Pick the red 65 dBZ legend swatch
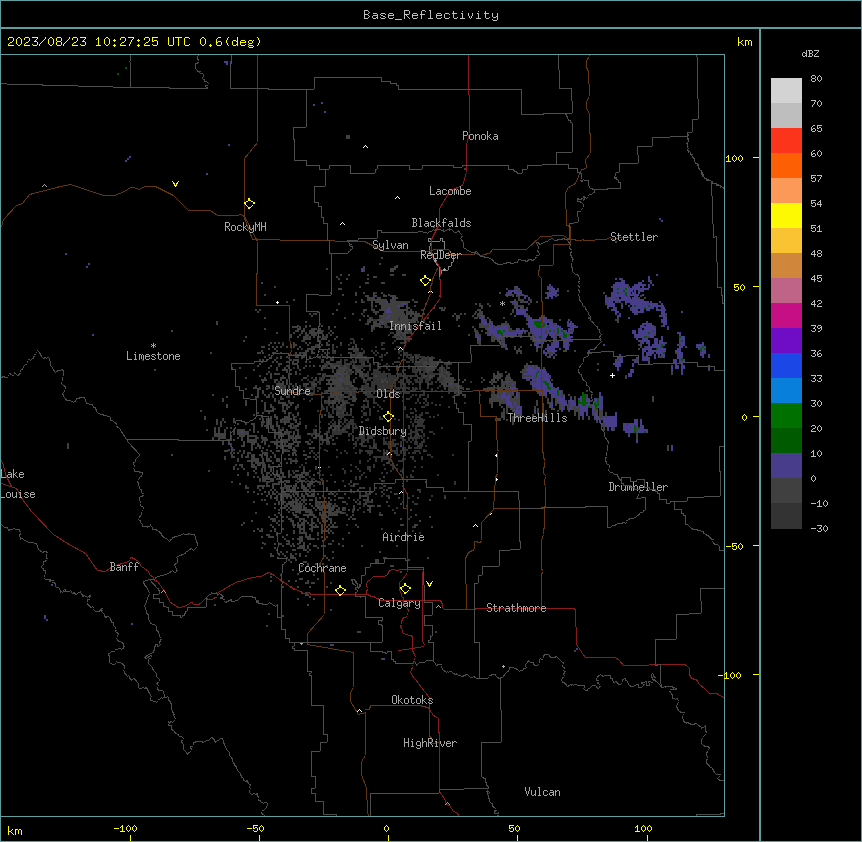 tap(786, 140)
